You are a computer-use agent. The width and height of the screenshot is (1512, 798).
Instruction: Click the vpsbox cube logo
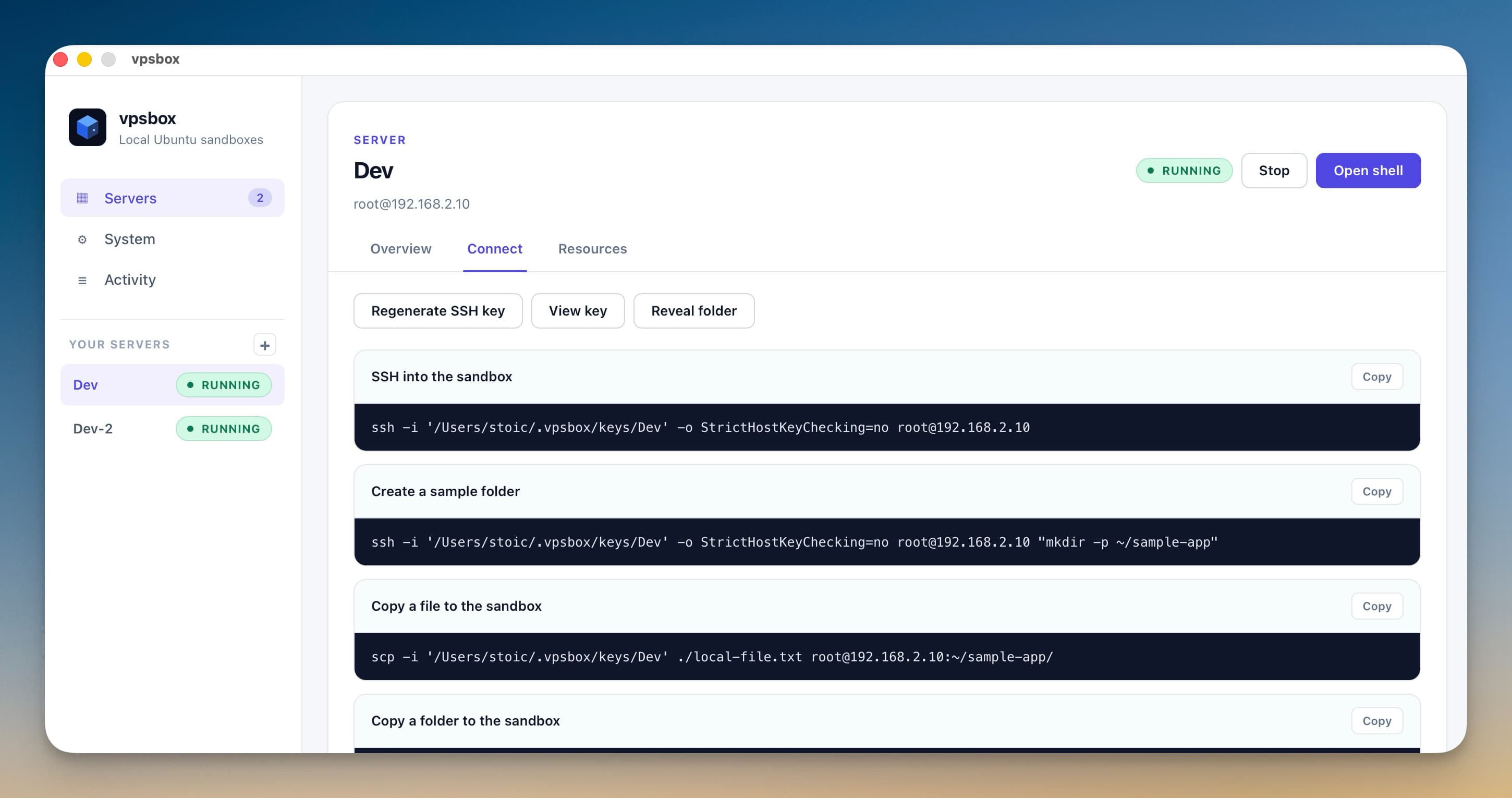[x=87, y=127]
